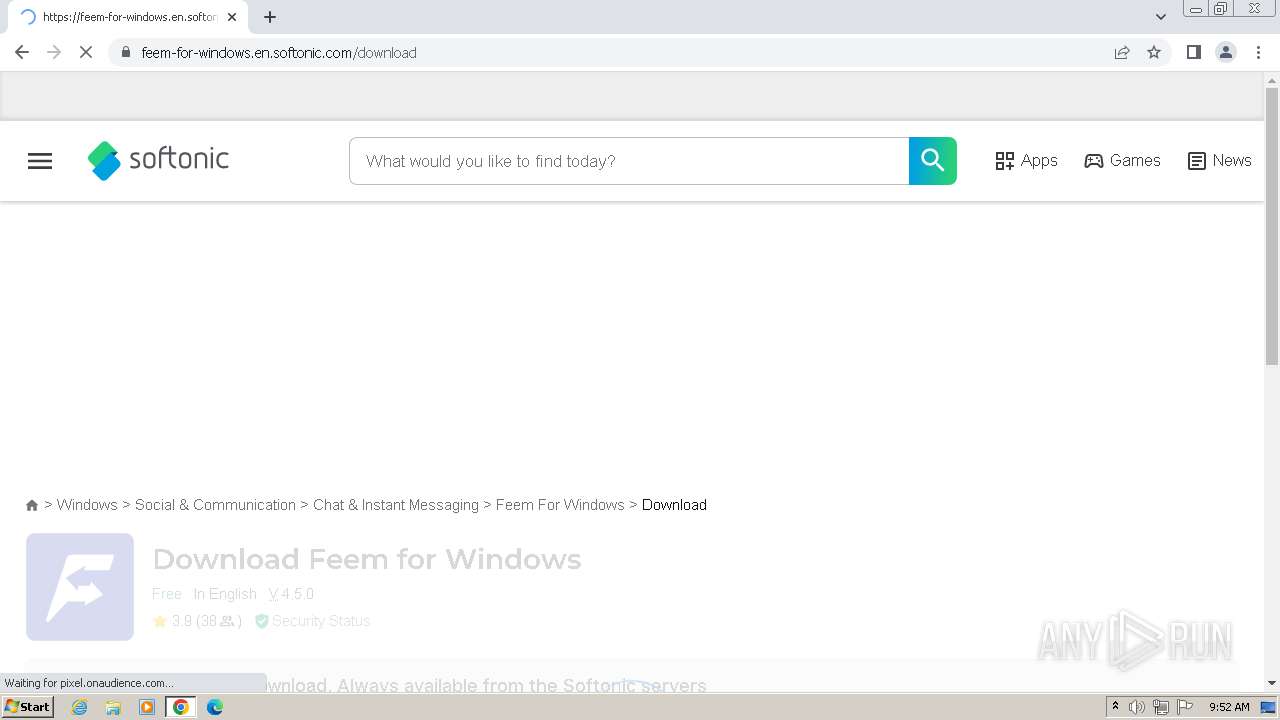Expand the tab search dropdown arrow

pos(1160,17)
